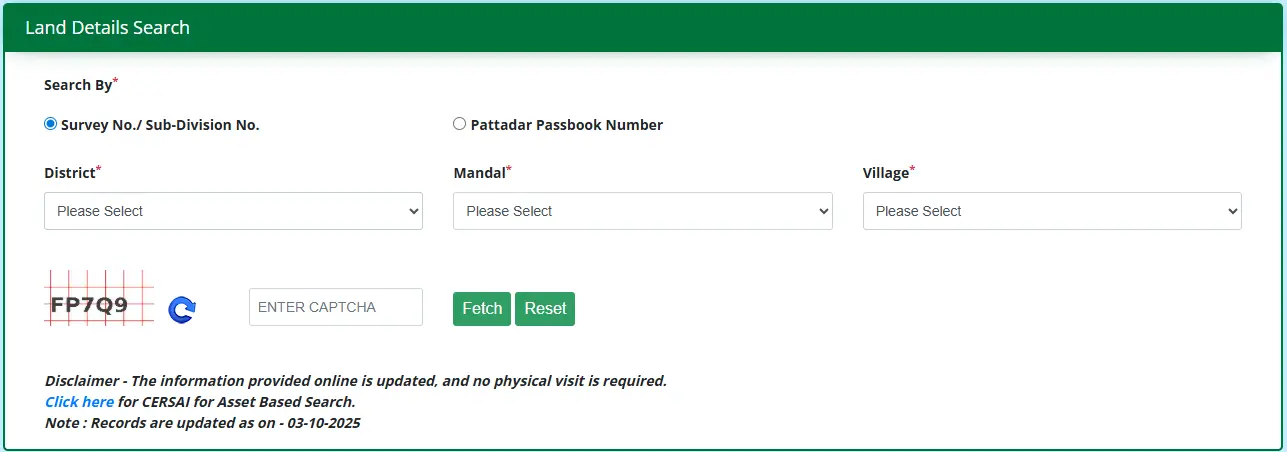The width and height of the screenshot is (1287, 452).
Task: Select the Survey No./Sub-Division No. radio button
Action: pos(51,124)
